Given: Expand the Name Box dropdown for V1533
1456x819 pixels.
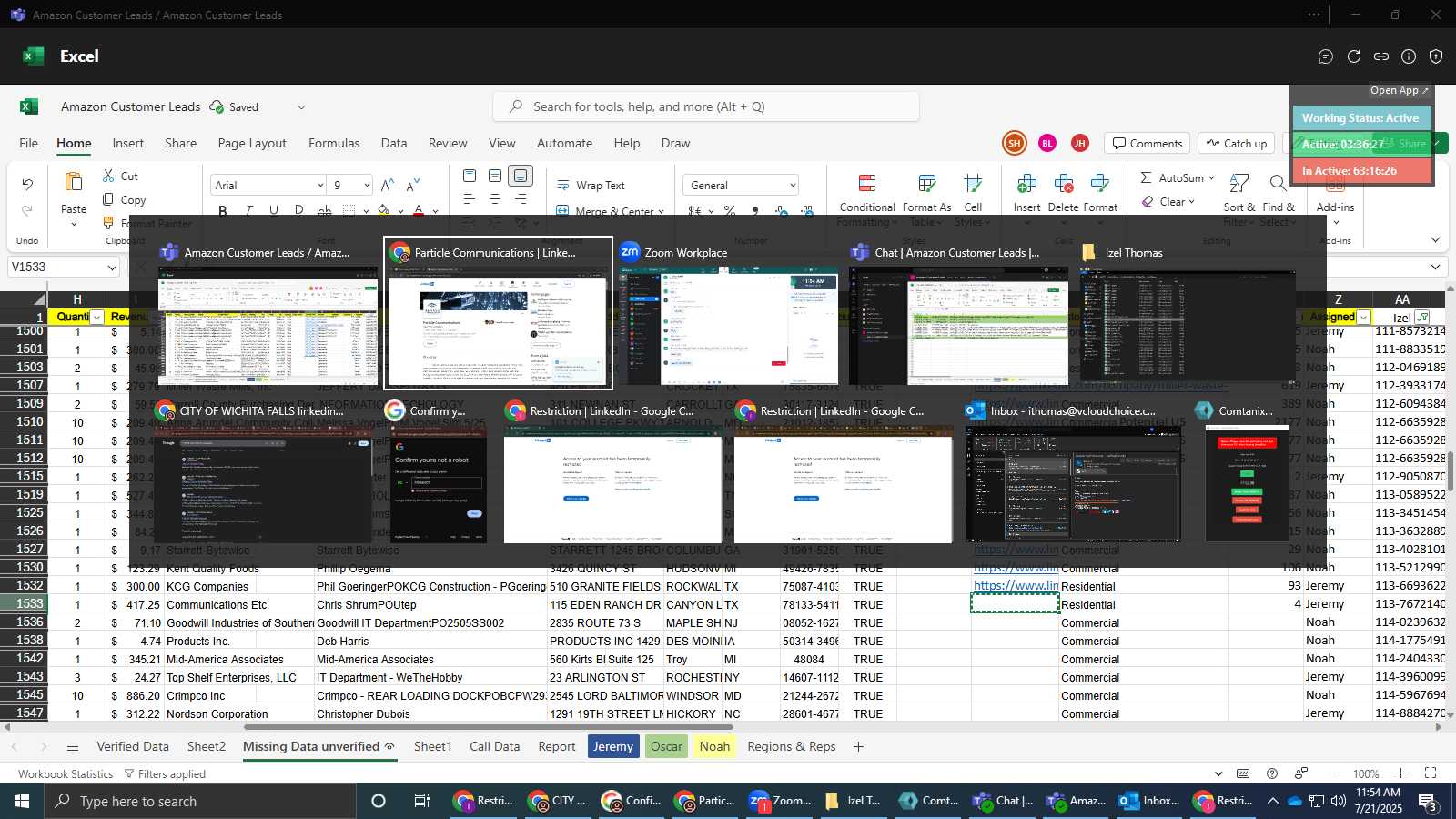Looking at the screenshot, I should [x=112, y=268].
